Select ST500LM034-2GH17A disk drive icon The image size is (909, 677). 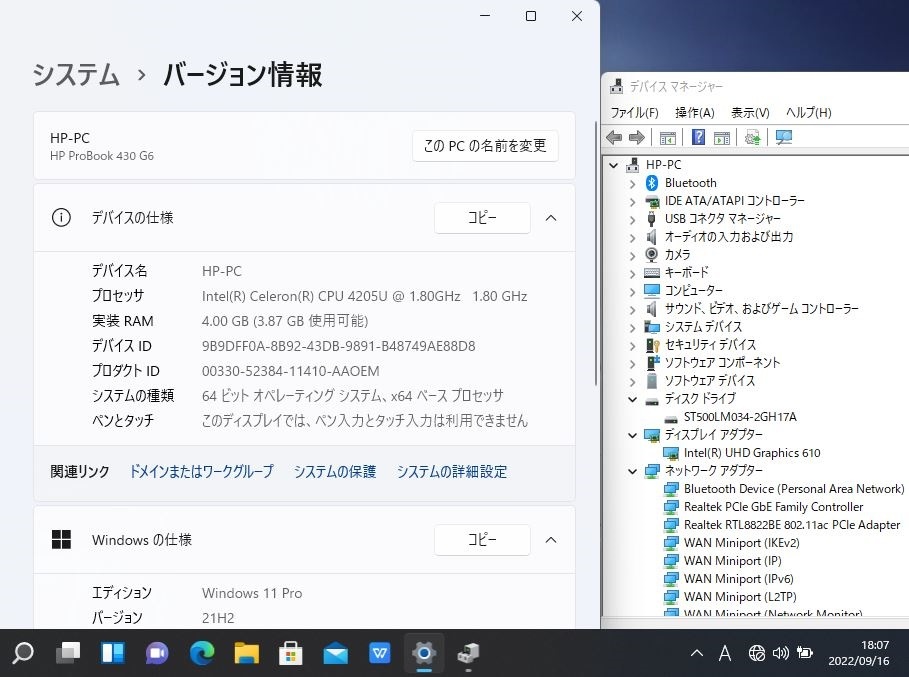(671, 417)
